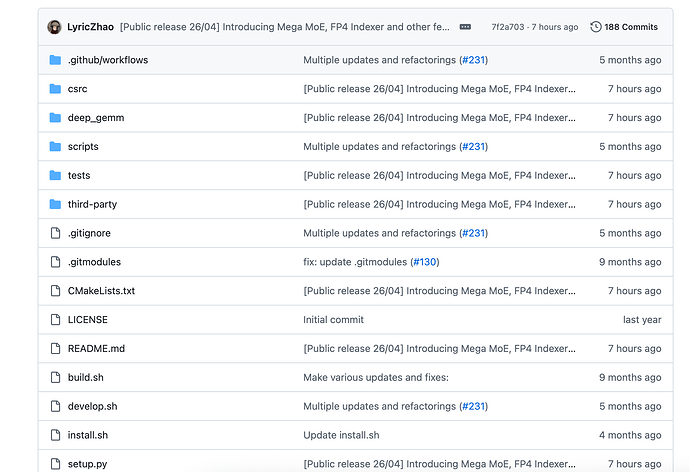
Task: Open third-party row Public release commit message
Action: pyautogui.click(x=439, y=204)
